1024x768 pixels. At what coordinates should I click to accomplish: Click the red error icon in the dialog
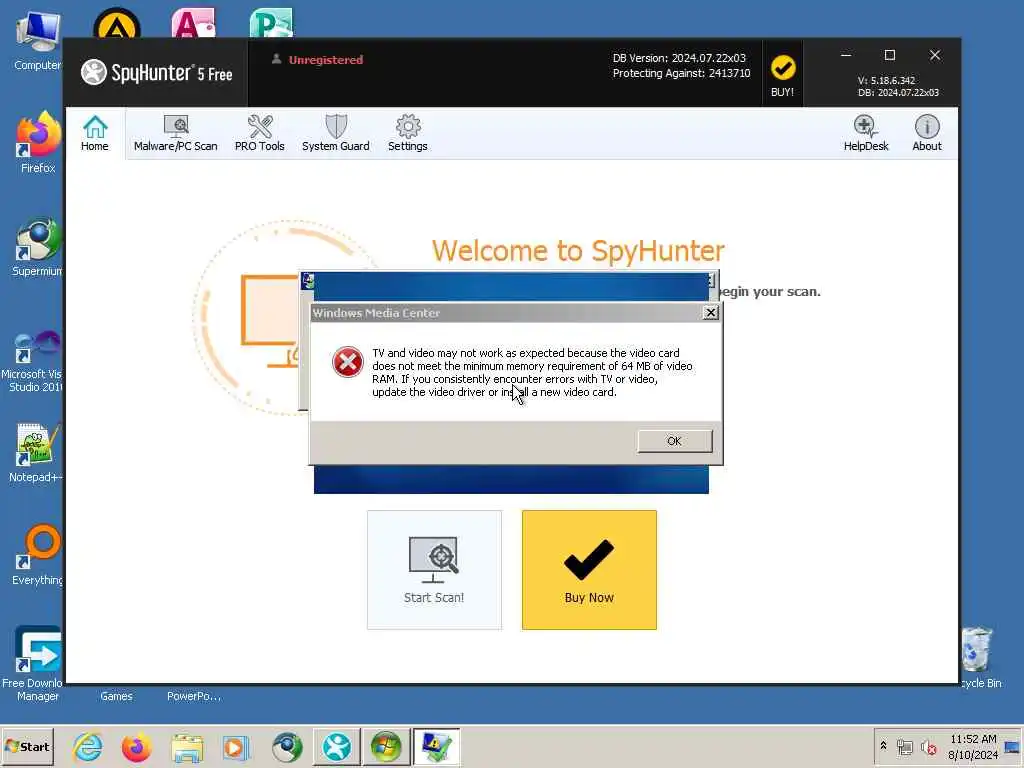[347, 362]
